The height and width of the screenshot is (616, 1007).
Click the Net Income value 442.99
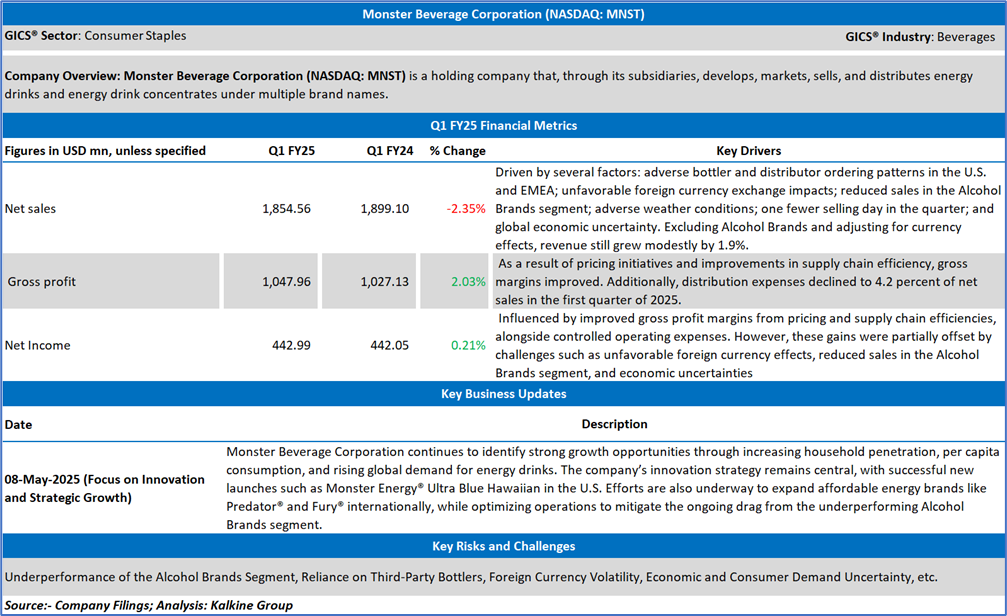point(291,346)
